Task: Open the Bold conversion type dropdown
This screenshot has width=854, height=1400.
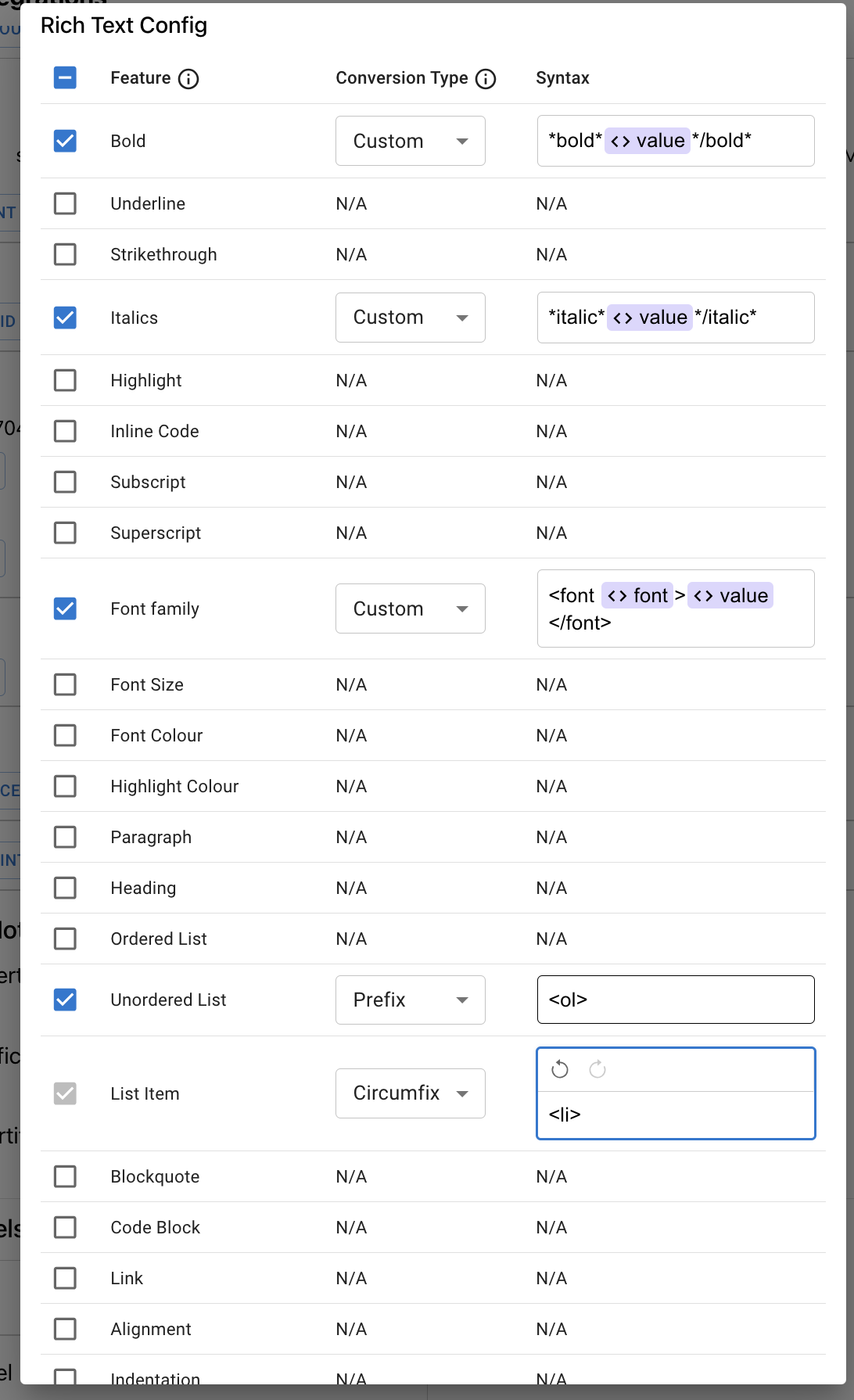Action: (410, 141)
